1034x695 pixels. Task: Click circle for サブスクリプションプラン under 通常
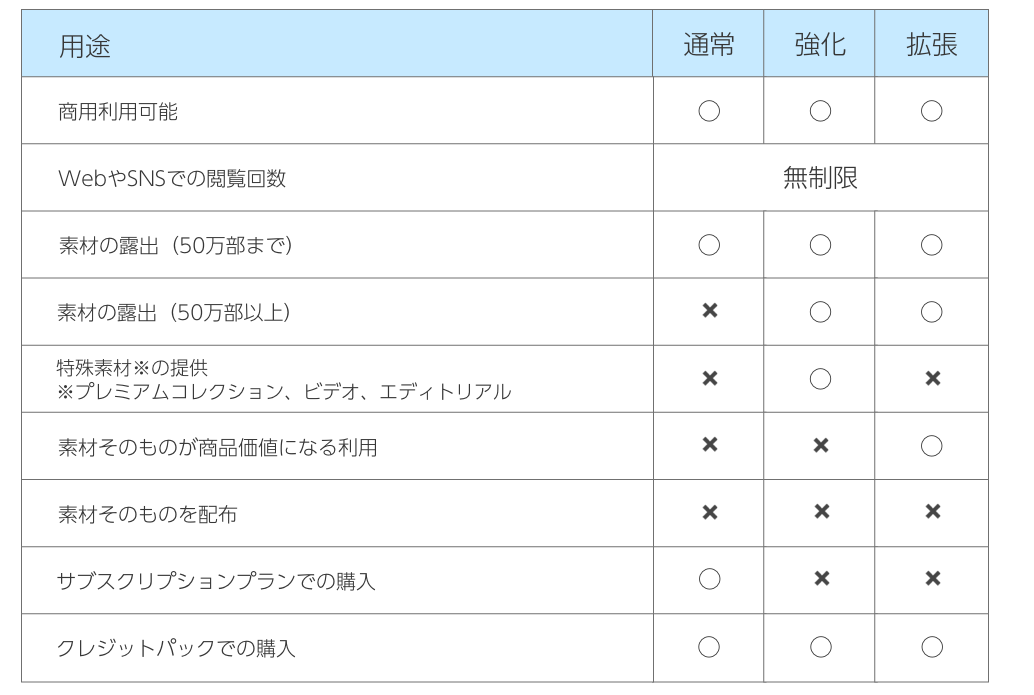click(709, 580)
